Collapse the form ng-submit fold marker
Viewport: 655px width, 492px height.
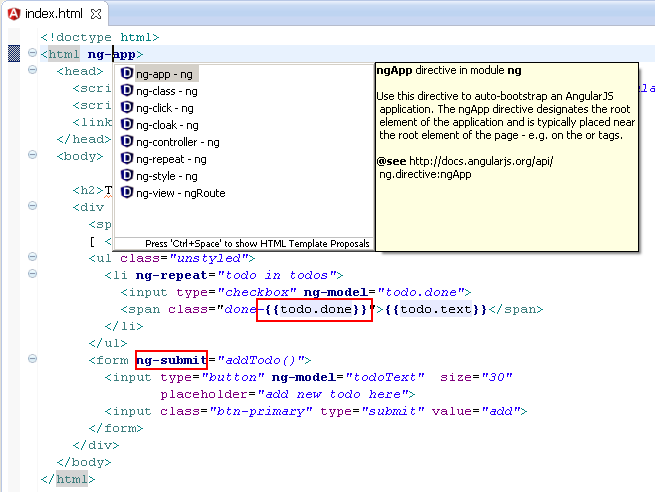pos(32,359)
